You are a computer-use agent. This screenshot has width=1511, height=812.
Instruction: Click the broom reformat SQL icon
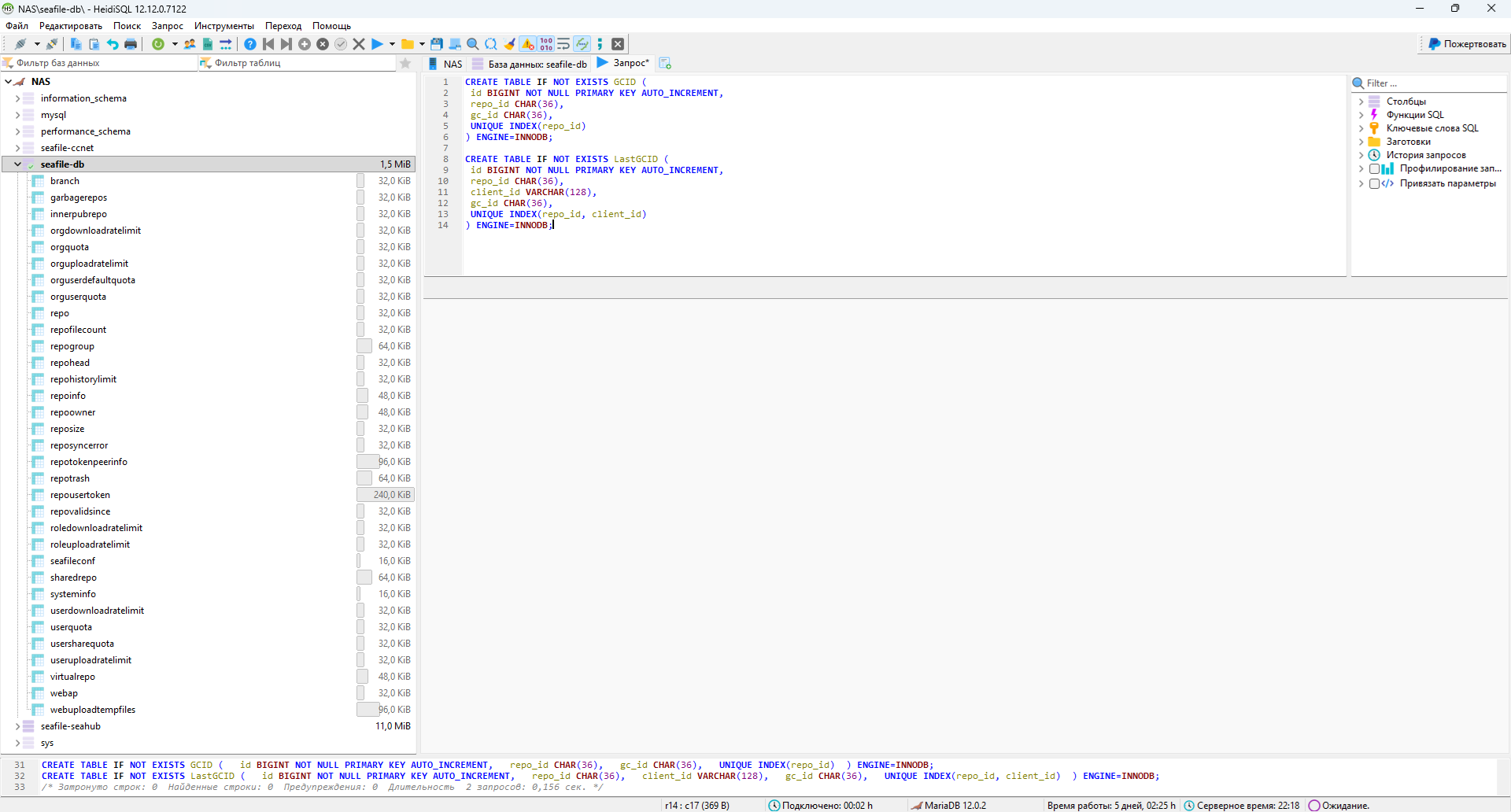click(510, 44)
